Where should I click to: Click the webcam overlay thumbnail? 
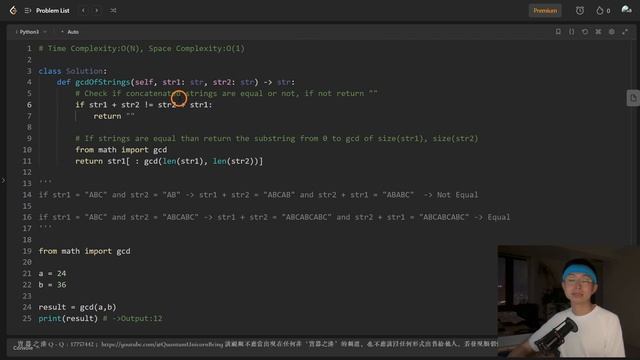569,302
